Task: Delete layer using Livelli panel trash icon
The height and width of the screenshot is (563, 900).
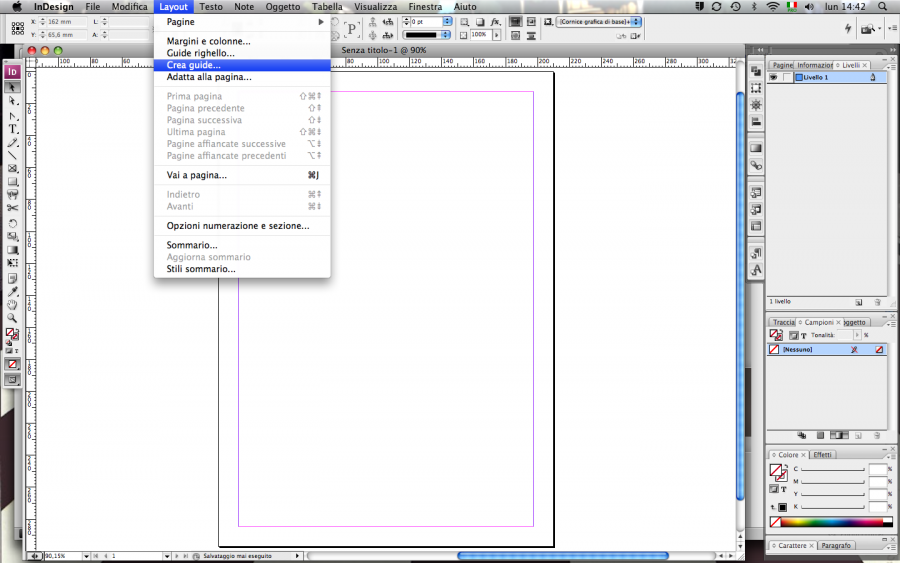Action: 878,301
